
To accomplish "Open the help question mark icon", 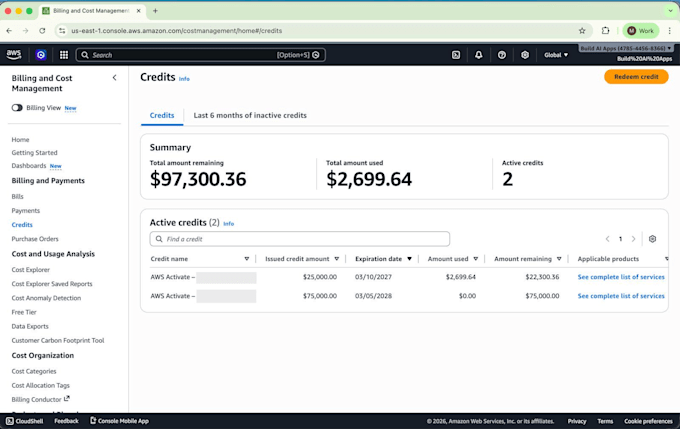I will (x=502, y=55).
